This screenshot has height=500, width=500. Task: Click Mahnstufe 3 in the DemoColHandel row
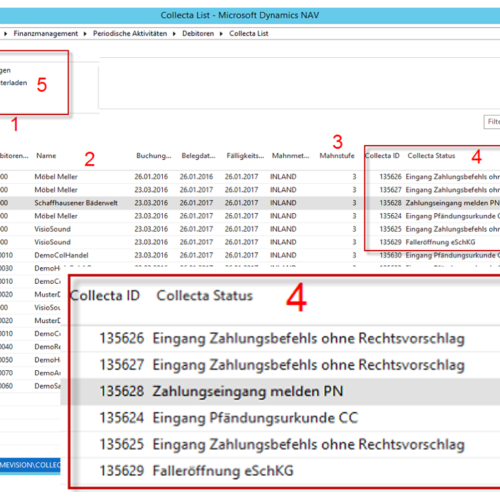pyautogui.click(x=354, y=255)
